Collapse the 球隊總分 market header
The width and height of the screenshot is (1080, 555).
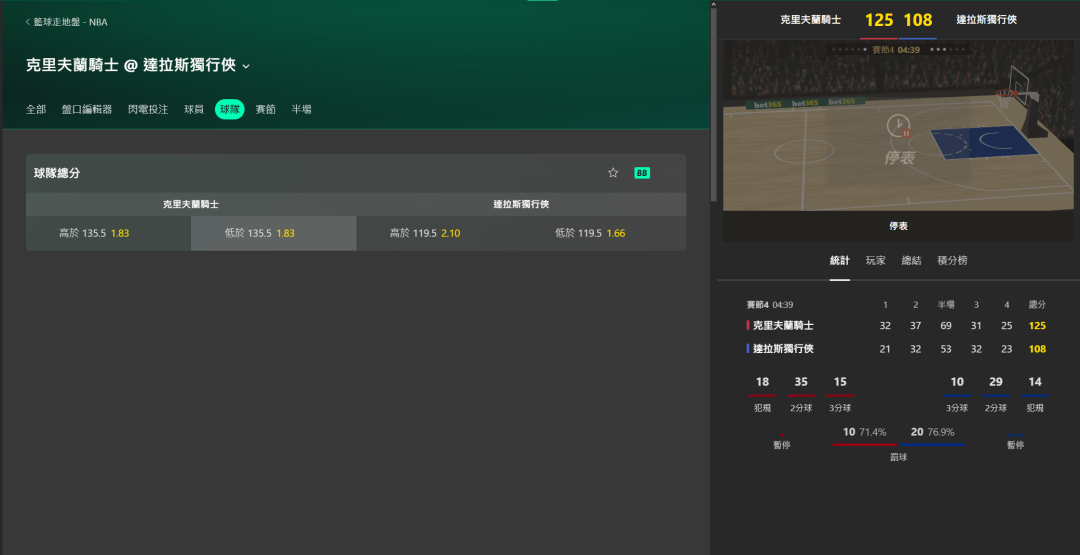(356, 173)
